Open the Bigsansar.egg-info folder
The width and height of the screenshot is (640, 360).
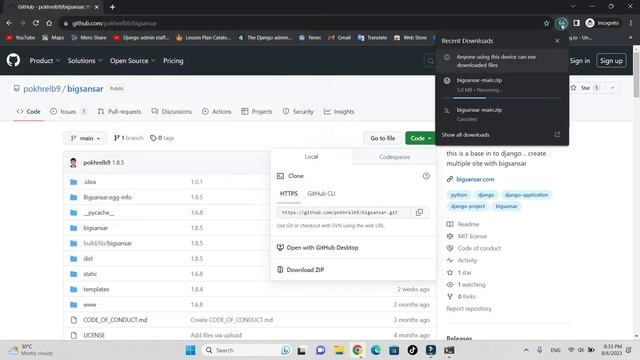coord(107,197)
